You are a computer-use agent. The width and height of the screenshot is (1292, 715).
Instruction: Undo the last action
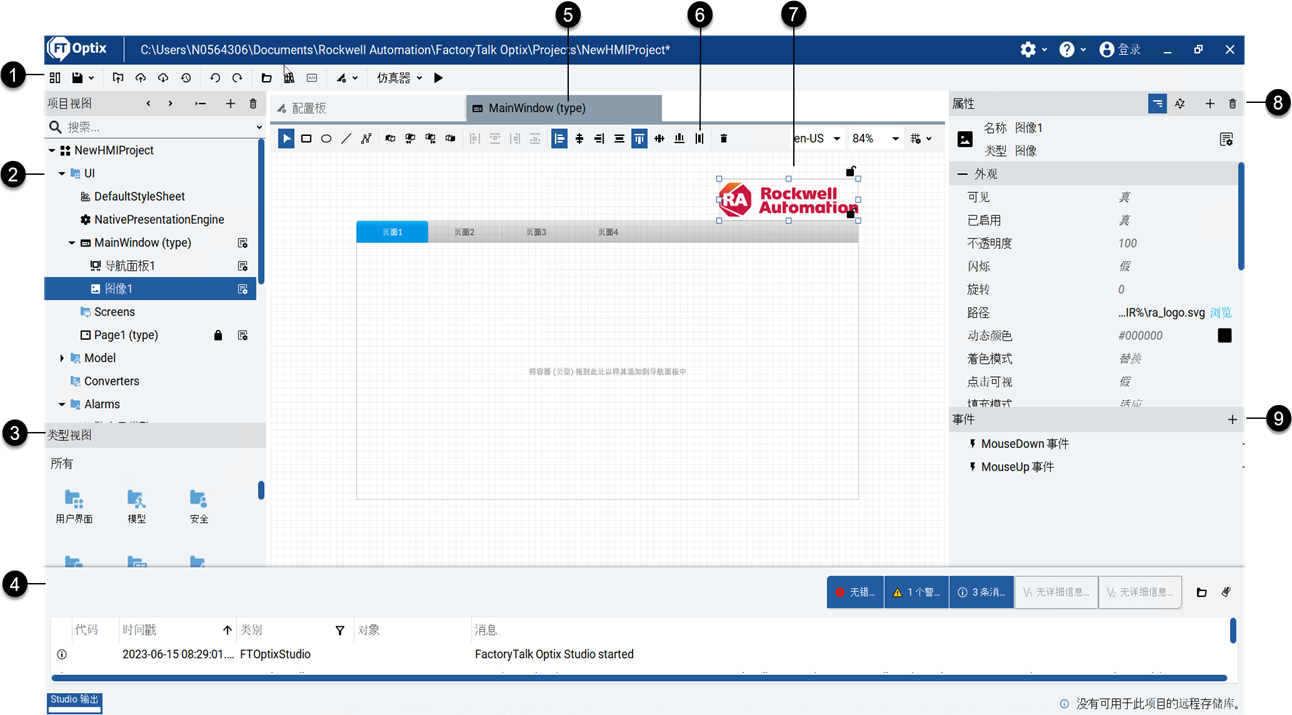click(x=214, y=77)
